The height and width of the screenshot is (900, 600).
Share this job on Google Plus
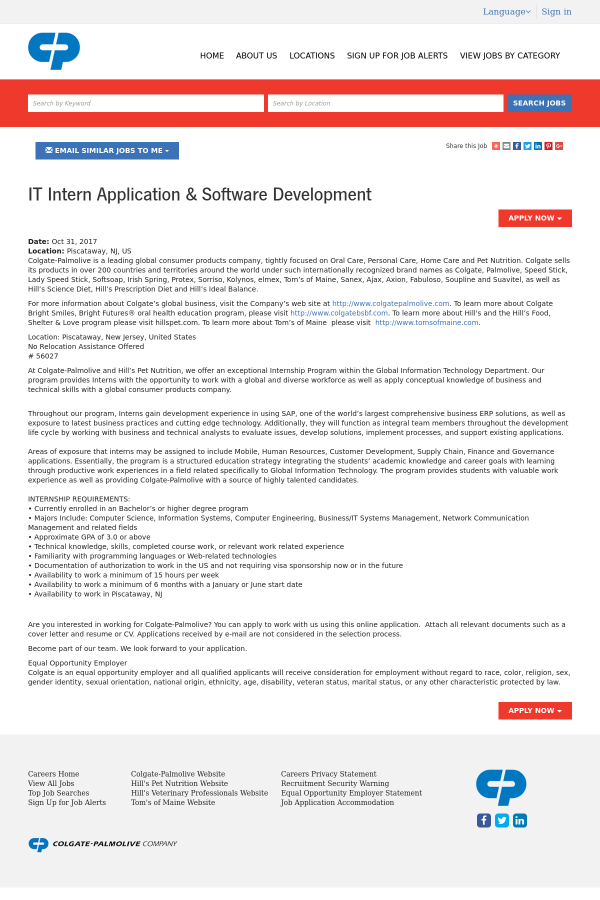click(559, 146)
